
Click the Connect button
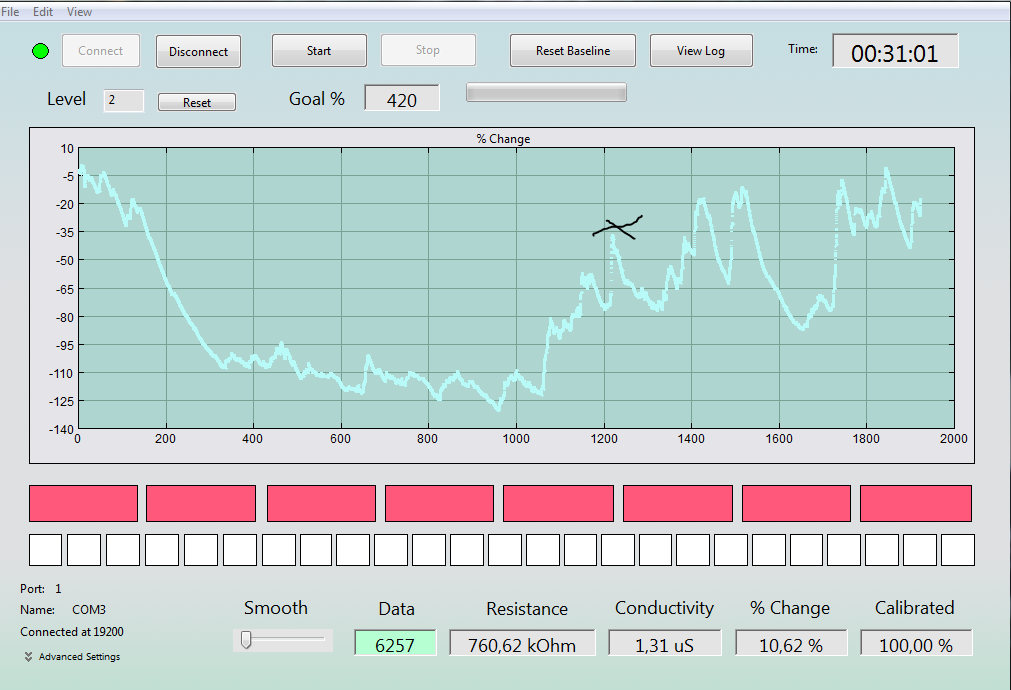pos(101,51)
